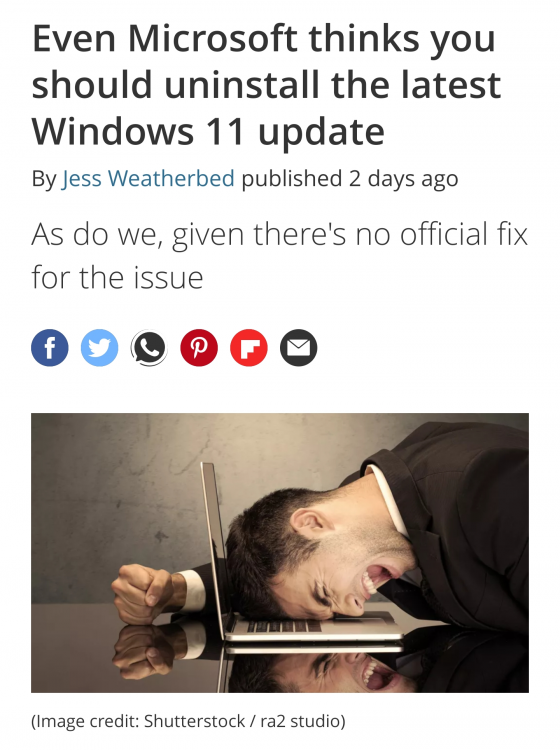Image resolution: width=560 pixels, height=750 pixels.
Task: Click 'should uninstall the latest' headline line
Action: coord(266,85)
